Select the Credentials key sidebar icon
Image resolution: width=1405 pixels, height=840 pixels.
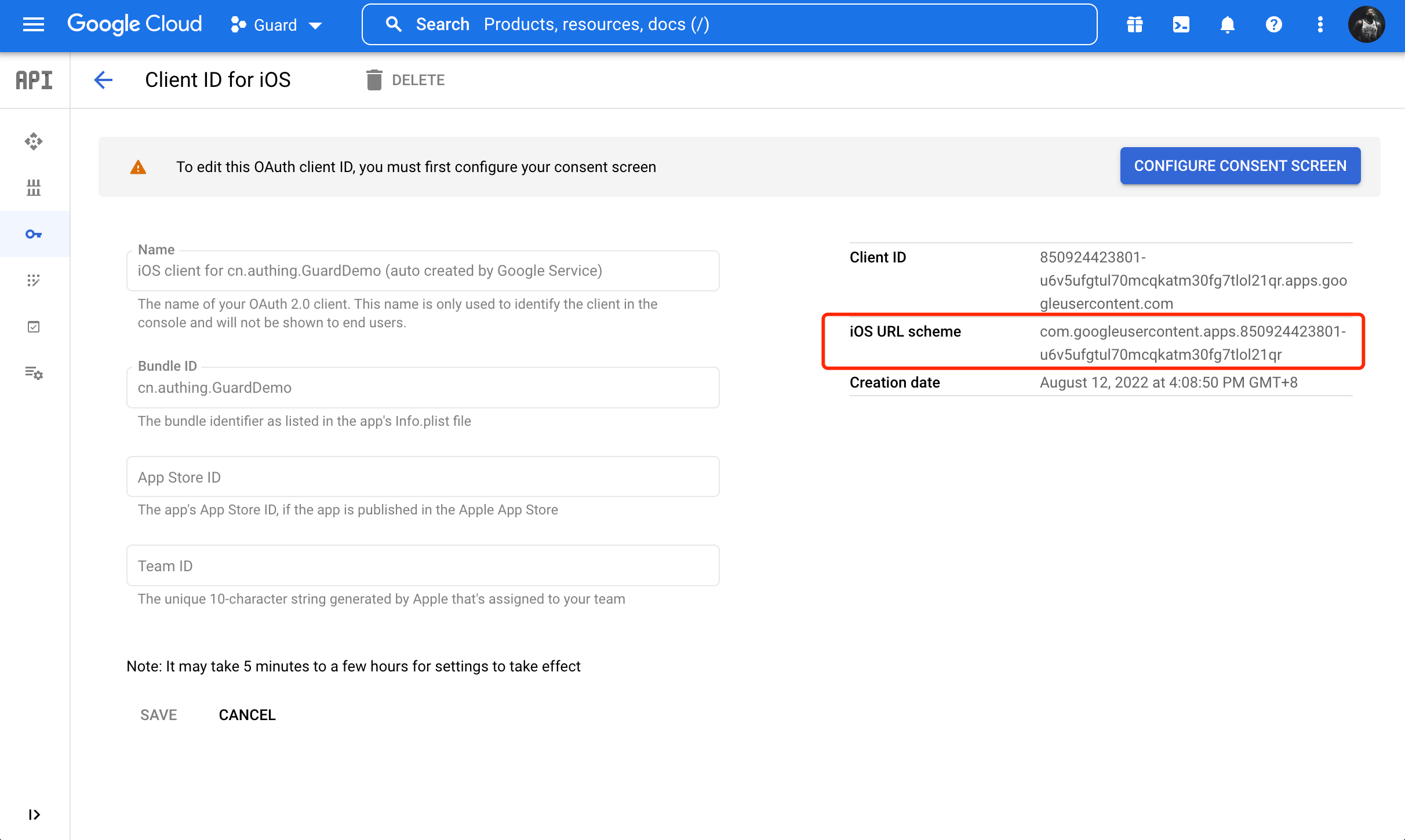click(x=34, y=234)
